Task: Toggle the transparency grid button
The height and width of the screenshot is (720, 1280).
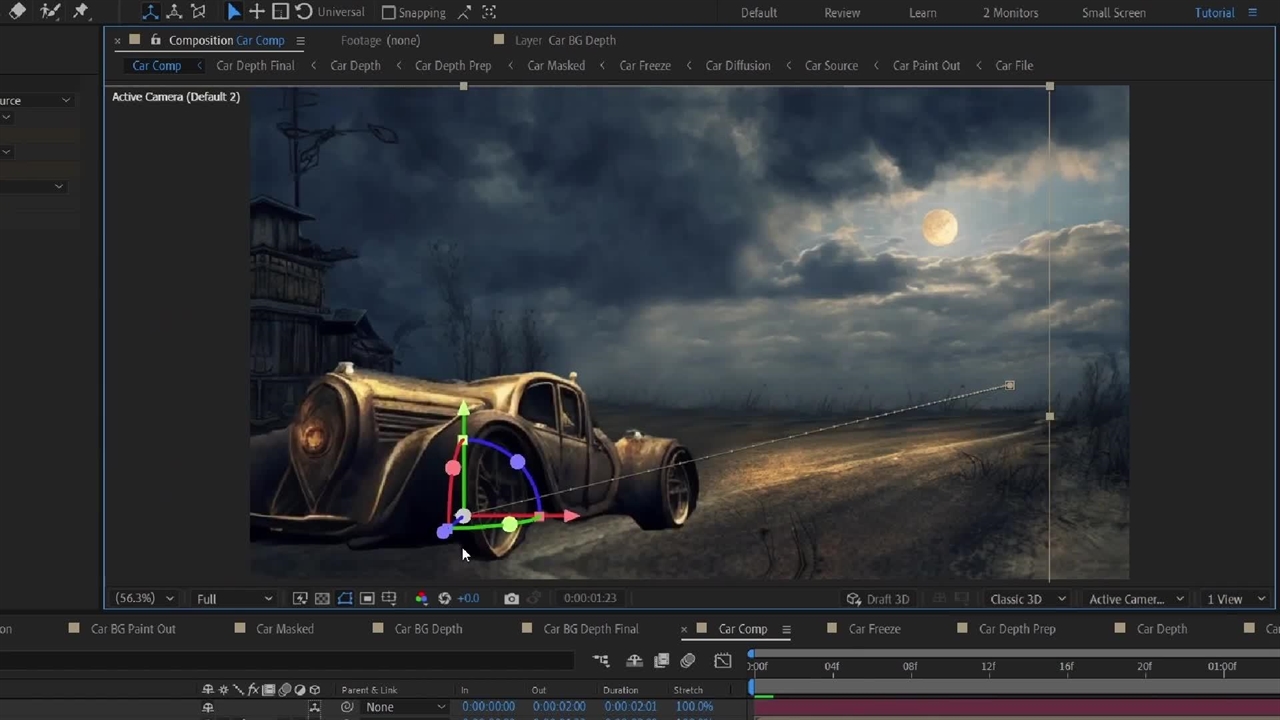Action: click(x=322, y=598)
